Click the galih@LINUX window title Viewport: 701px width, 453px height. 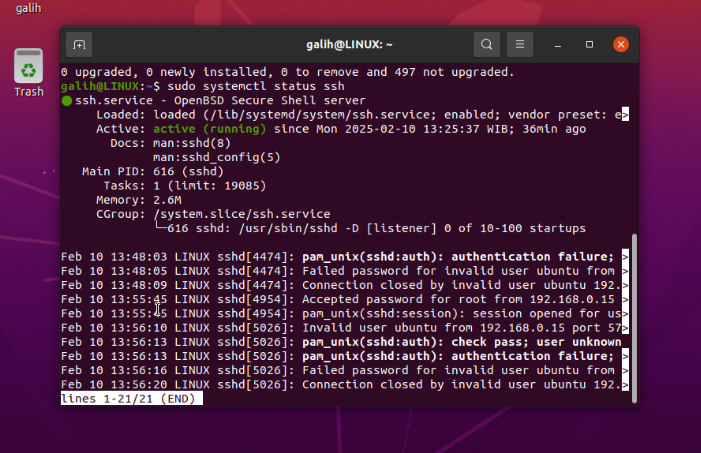pyautogui.click(x=349, y=45)
